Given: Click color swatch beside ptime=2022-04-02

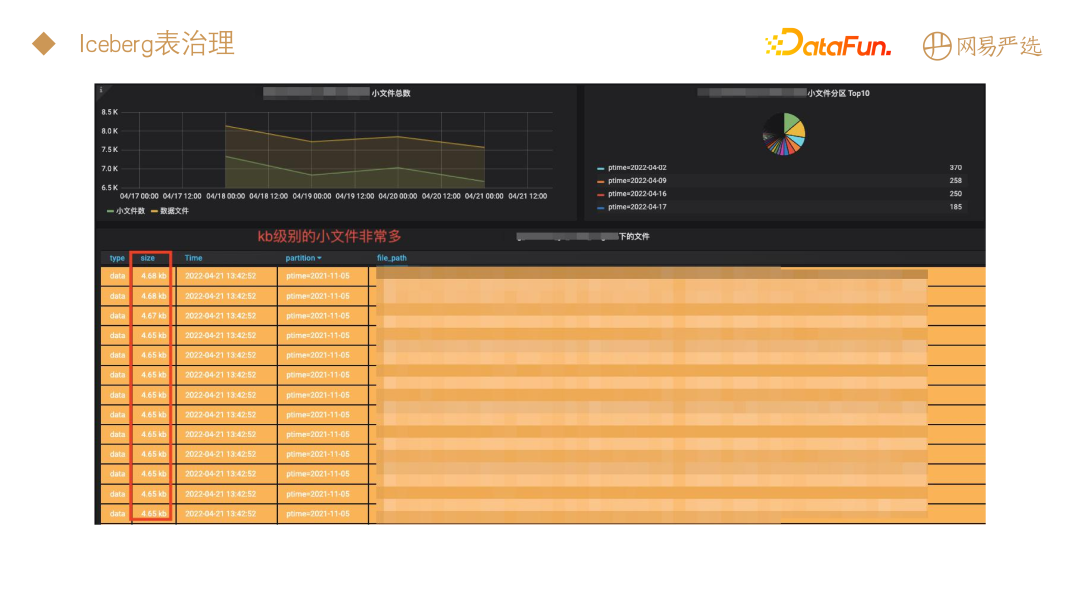Looking at the screenshot, I should (x=601, y=168).
